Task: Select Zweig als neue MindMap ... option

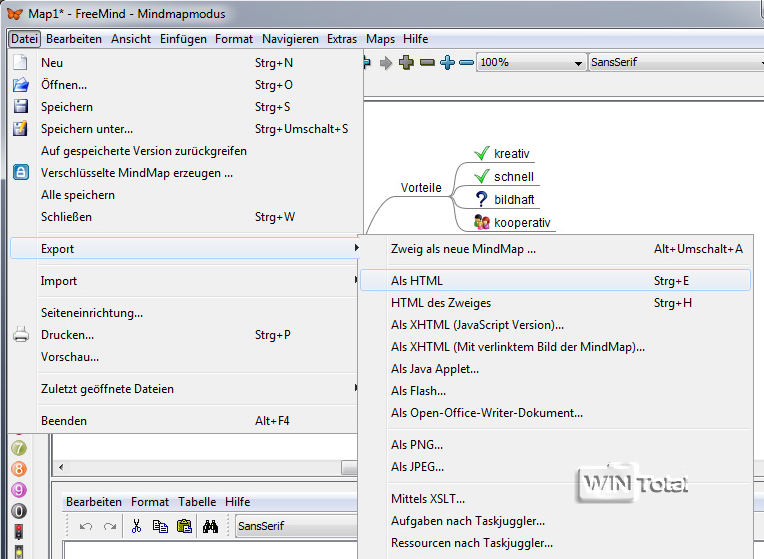Action: pos(555,249)
